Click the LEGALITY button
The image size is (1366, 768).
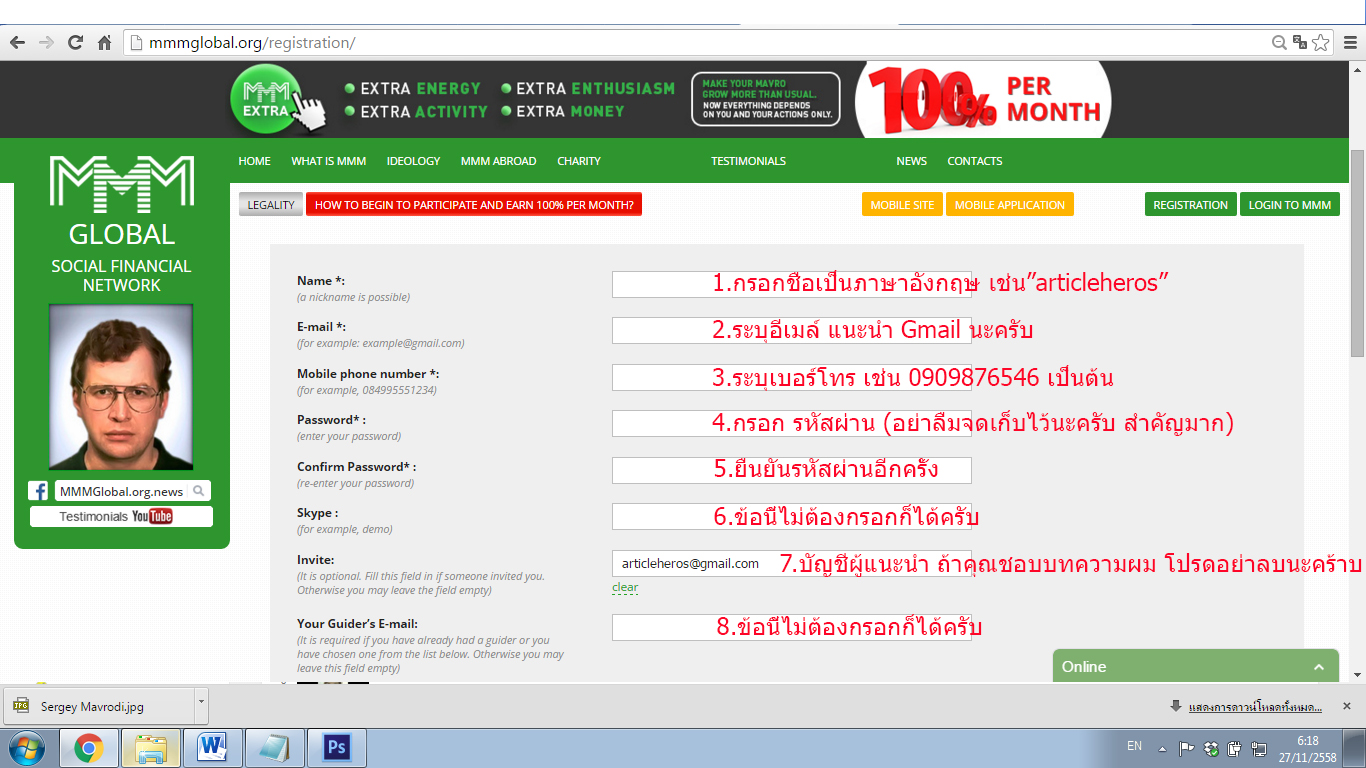click(271, 205)
